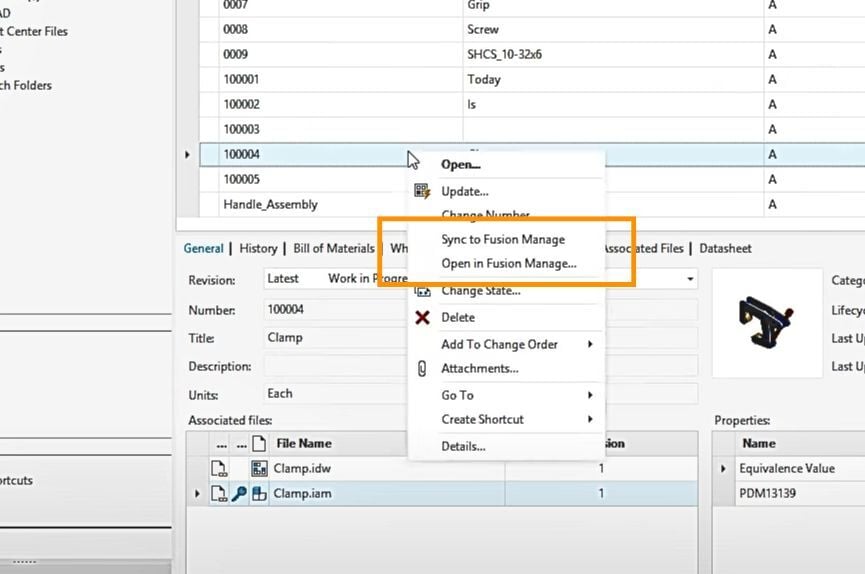Image resolution: width=865 pixels, height=574 pixels.
Task: Select item row 100003
Action: point(532,129)
